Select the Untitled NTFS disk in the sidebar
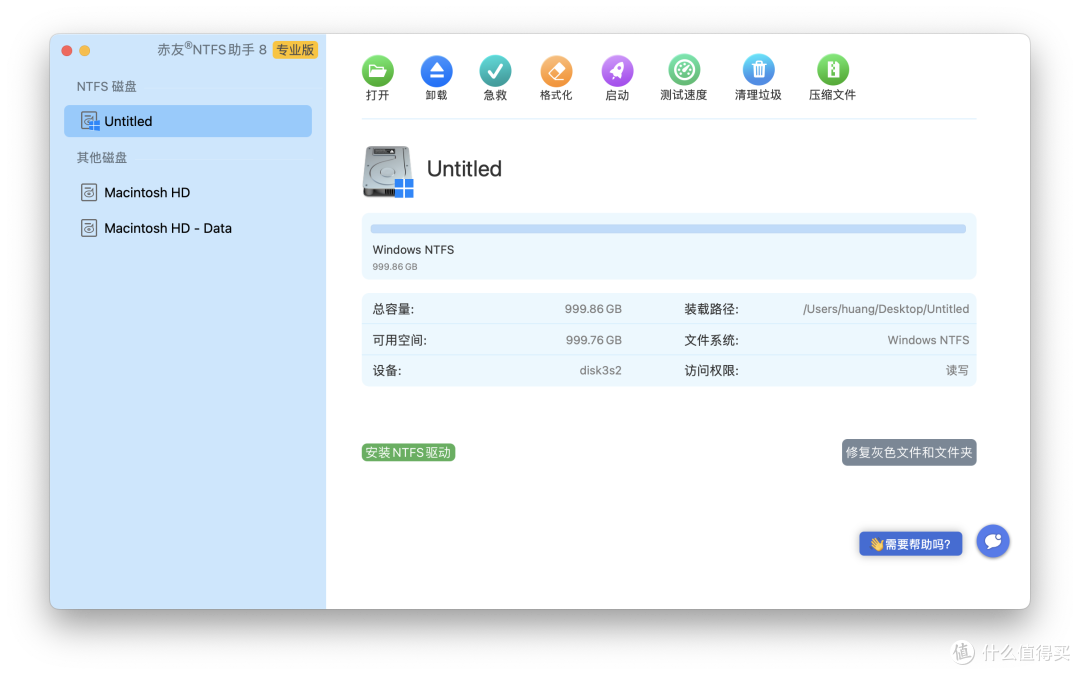Image resolution: width=1080 pixels, height=675 pixels. (x=188, y=121)
